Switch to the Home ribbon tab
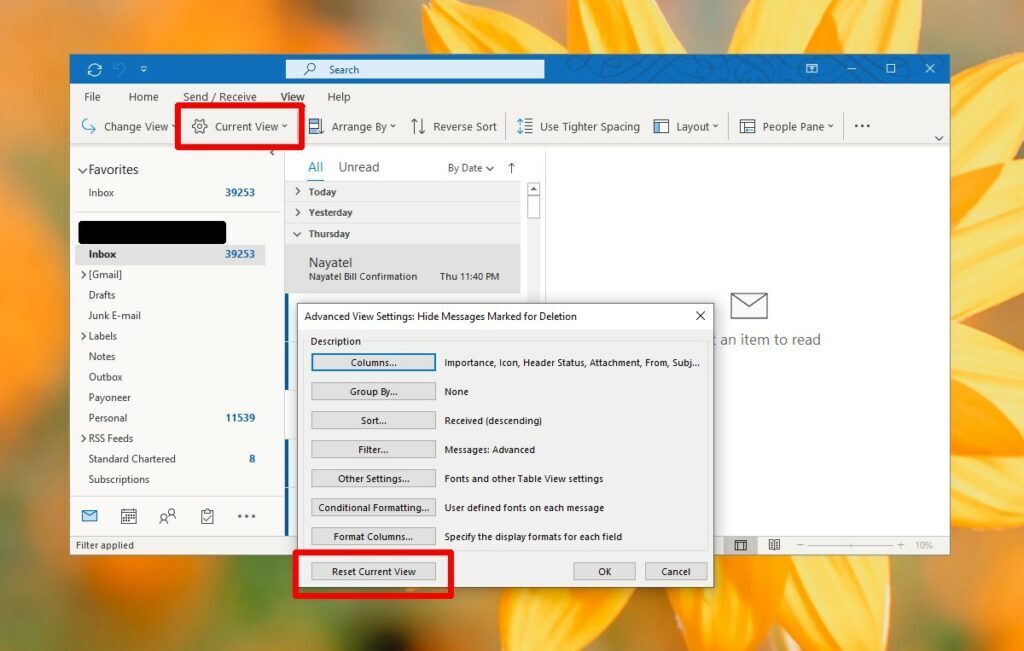This screenshot has width=1024, height=651. pos(143,97)
